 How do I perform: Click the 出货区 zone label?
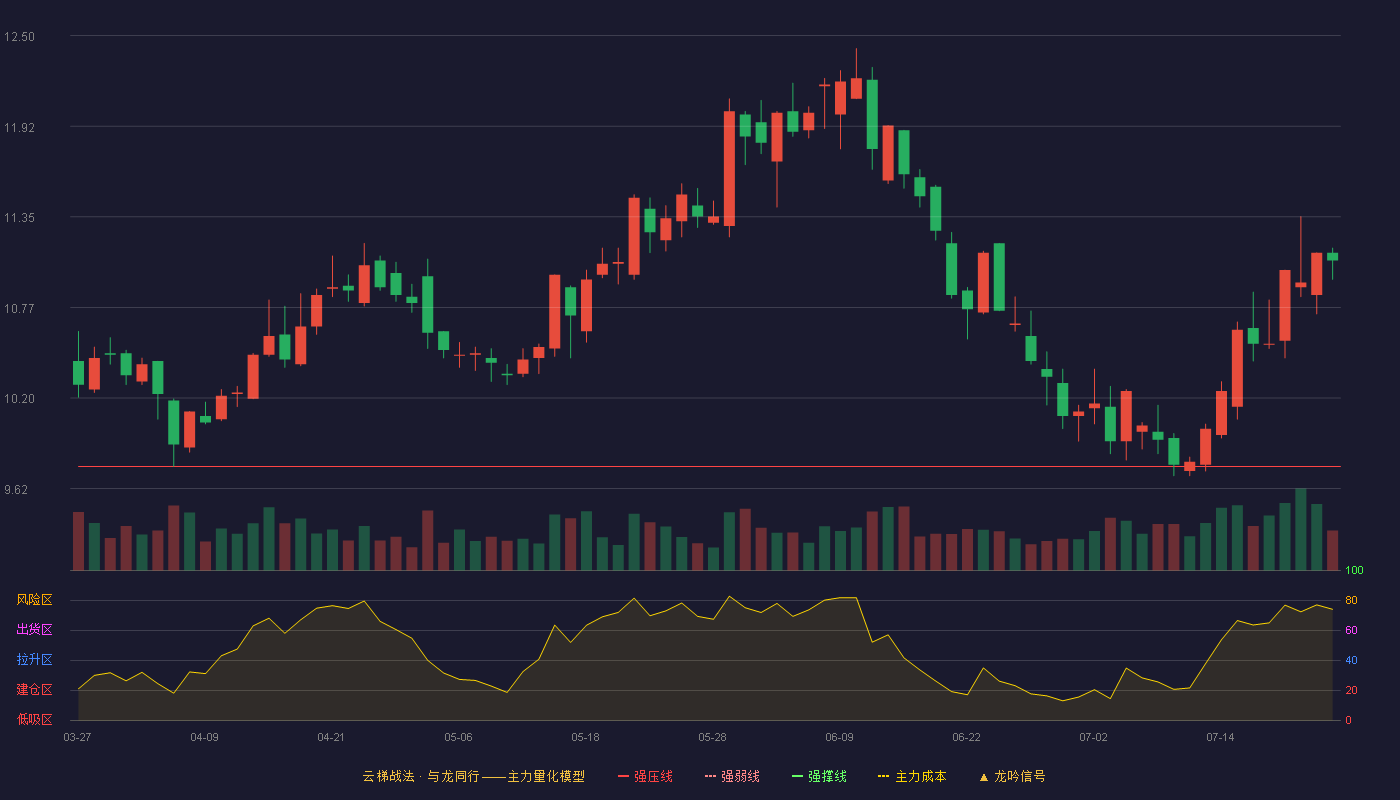point(34,630)
